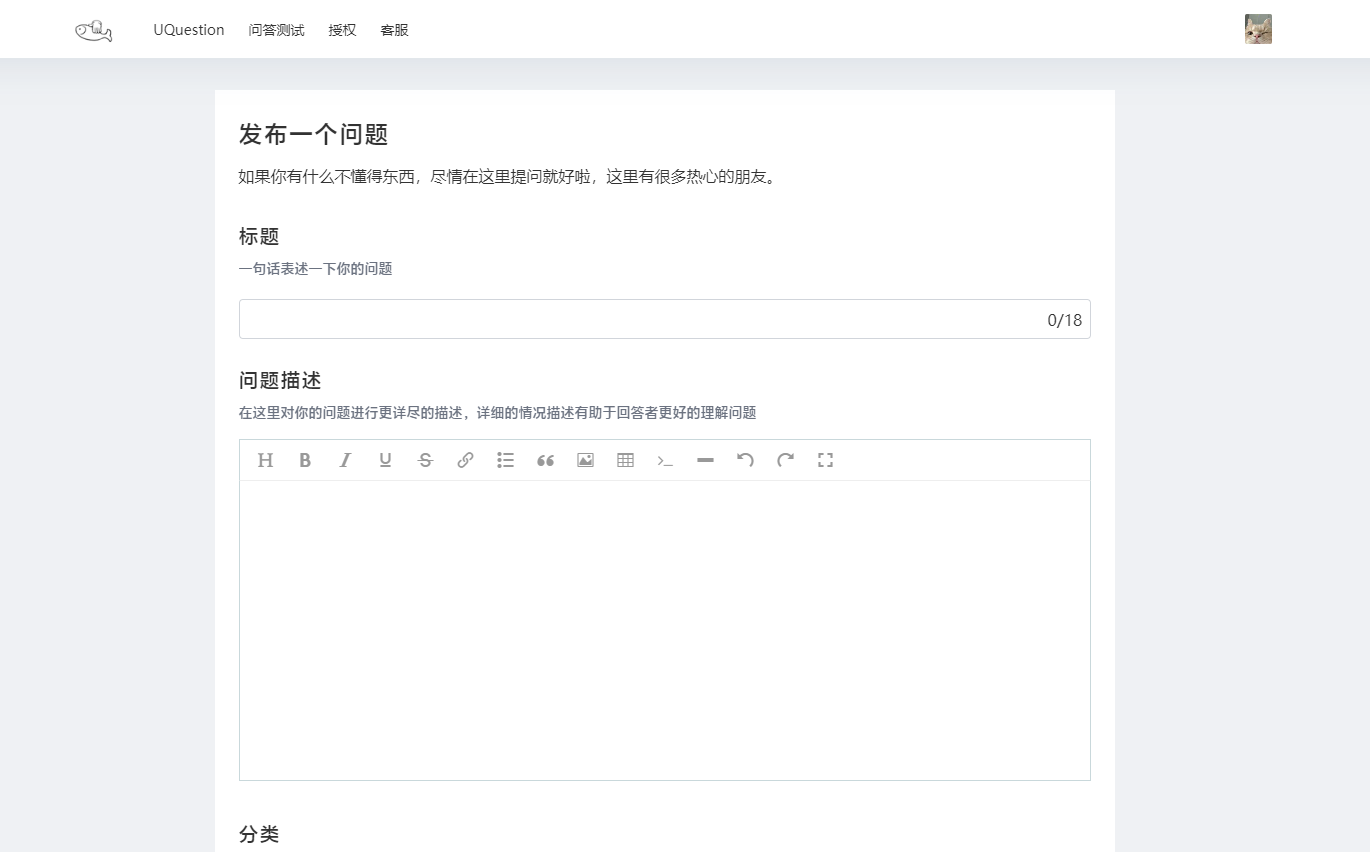
Task: Apply heading formatting in the editor
Action: [x=265, y=460]
